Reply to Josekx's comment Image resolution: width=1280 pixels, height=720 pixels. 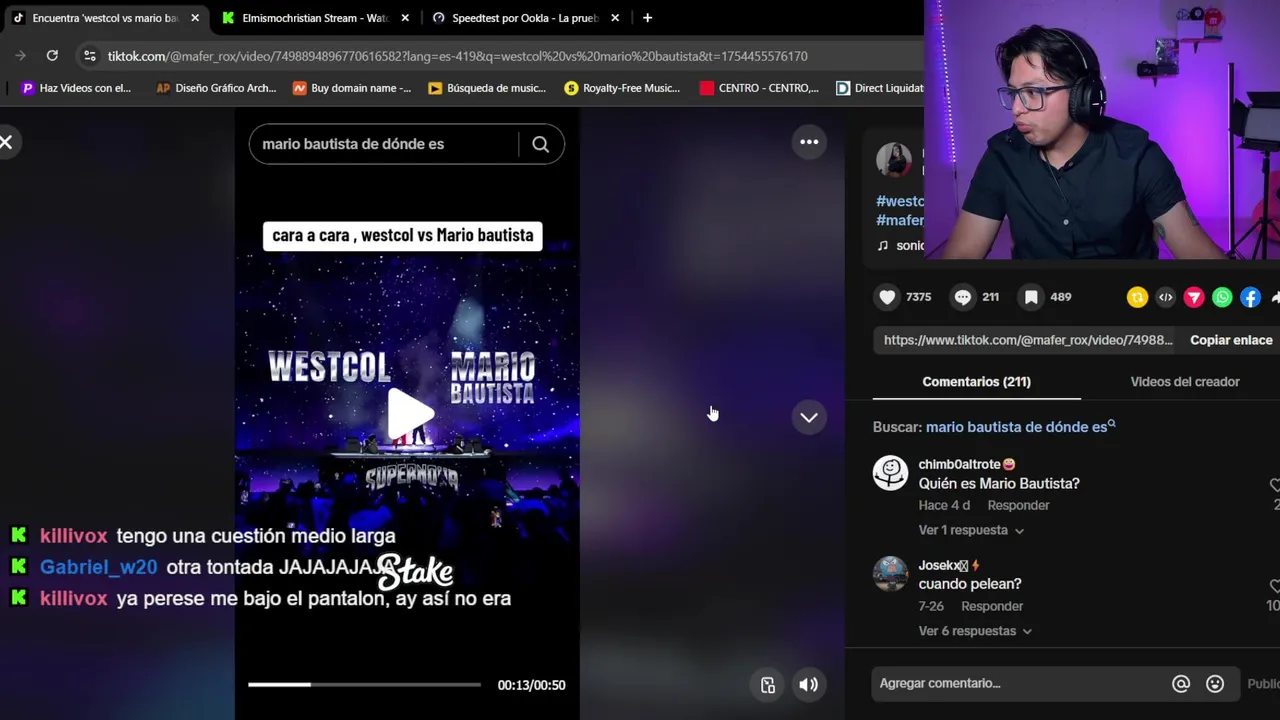(x=992, y=606)
